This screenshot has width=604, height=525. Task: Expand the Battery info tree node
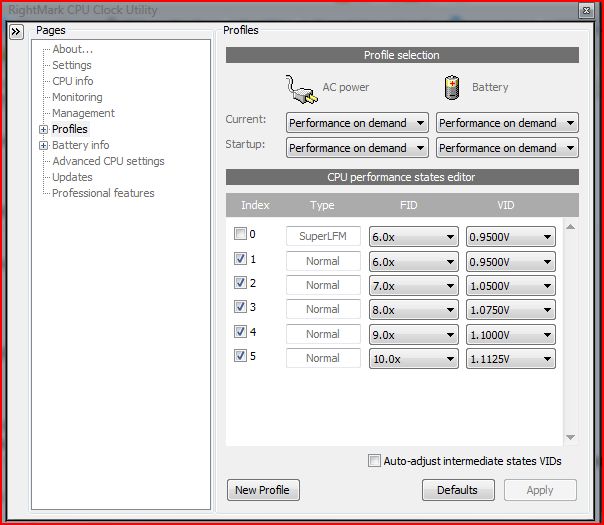[43, 146]
